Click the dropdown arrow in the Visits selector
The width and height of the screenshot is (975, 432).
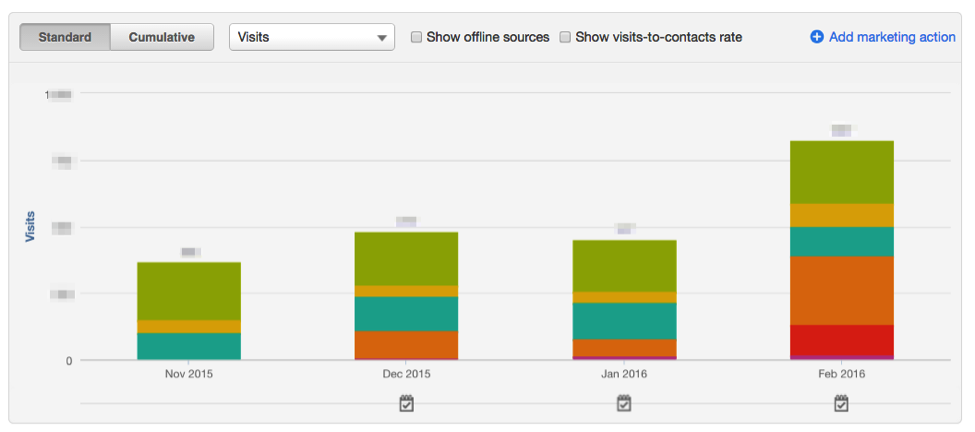click(382, 38)
